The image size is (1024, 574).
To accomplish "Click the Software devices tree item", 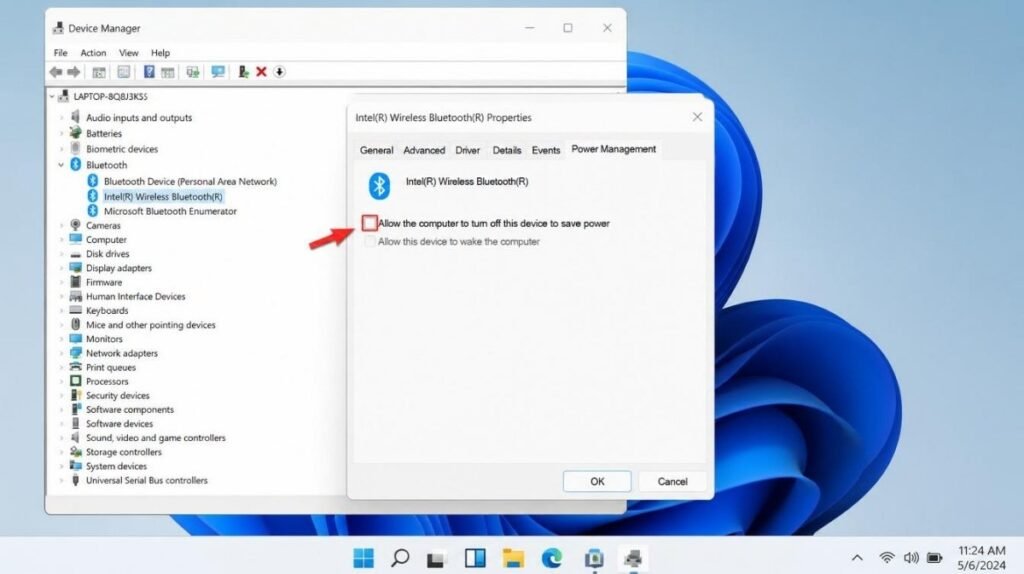I will tap(119, 424).
